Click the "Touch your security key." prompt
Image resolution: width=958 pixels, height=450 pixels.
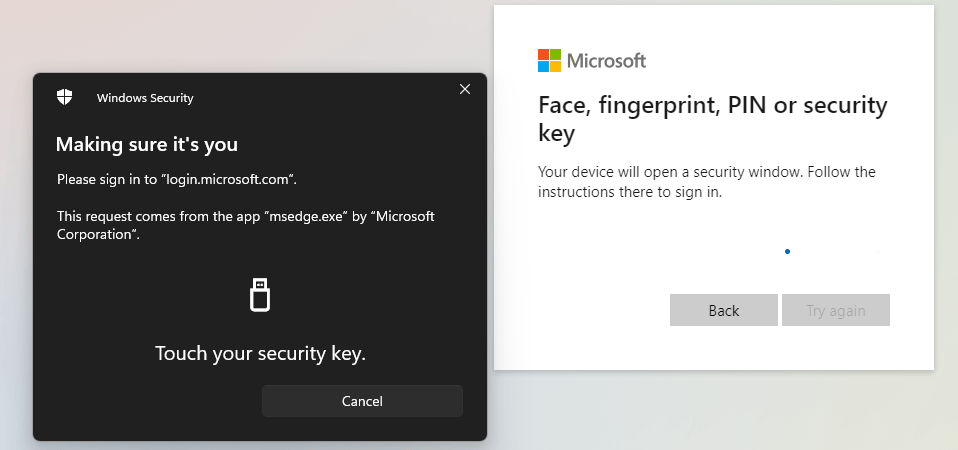coord(260,353)
